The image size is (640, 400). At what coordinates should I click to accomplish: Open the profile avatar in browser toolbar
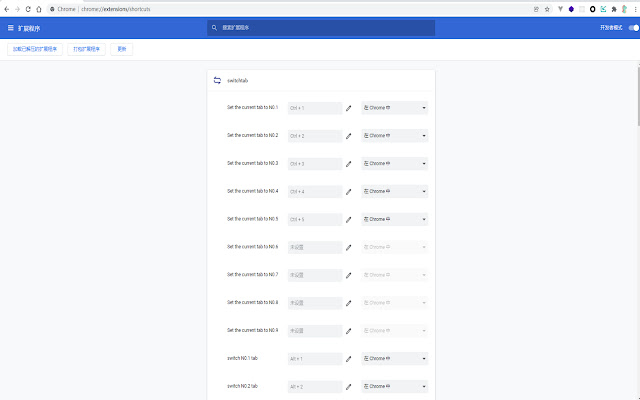(x=624, y=9)
